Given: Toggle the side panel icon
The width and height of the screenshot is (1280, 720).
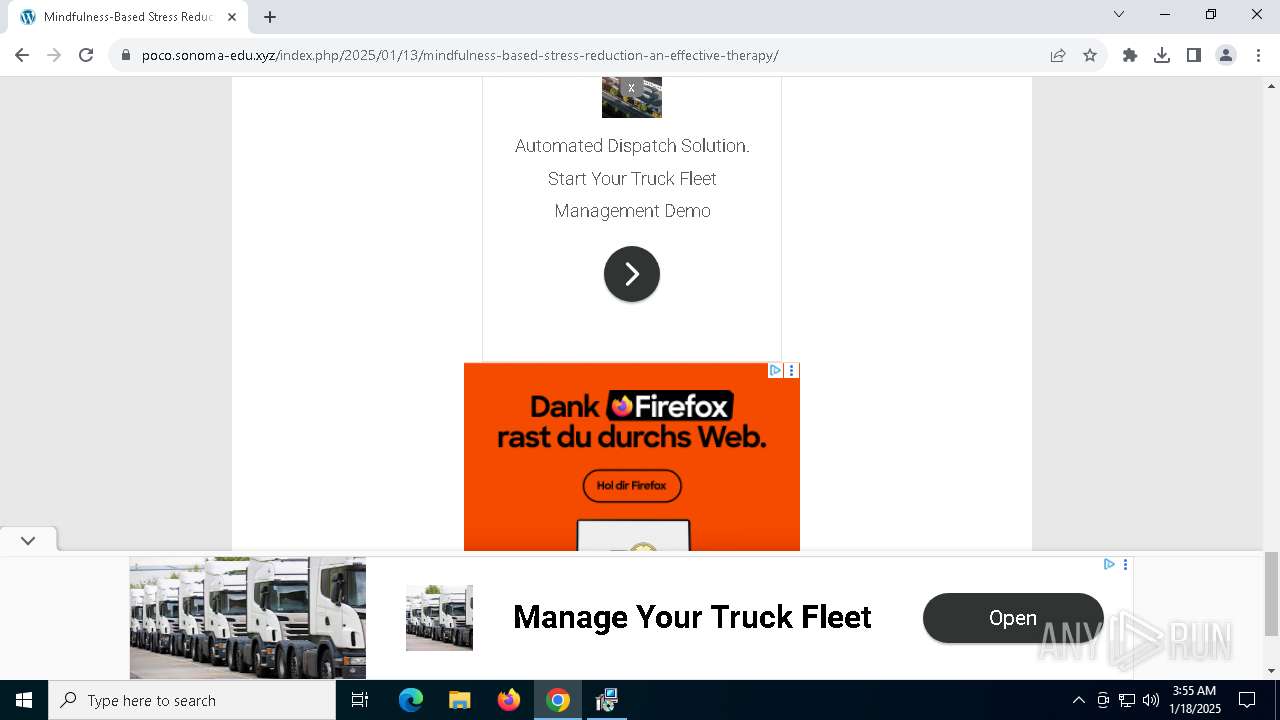Looking at the screenshot, I should pyautogui.click(x=1194, y=55).
